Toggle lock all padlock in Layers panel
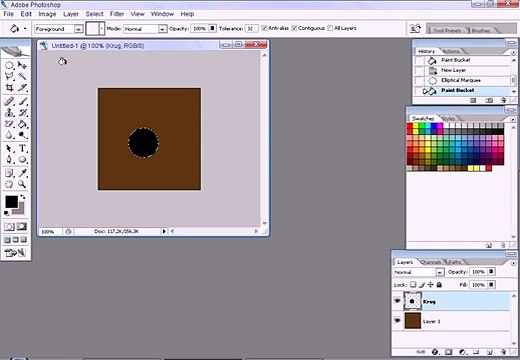 point(439,285)
